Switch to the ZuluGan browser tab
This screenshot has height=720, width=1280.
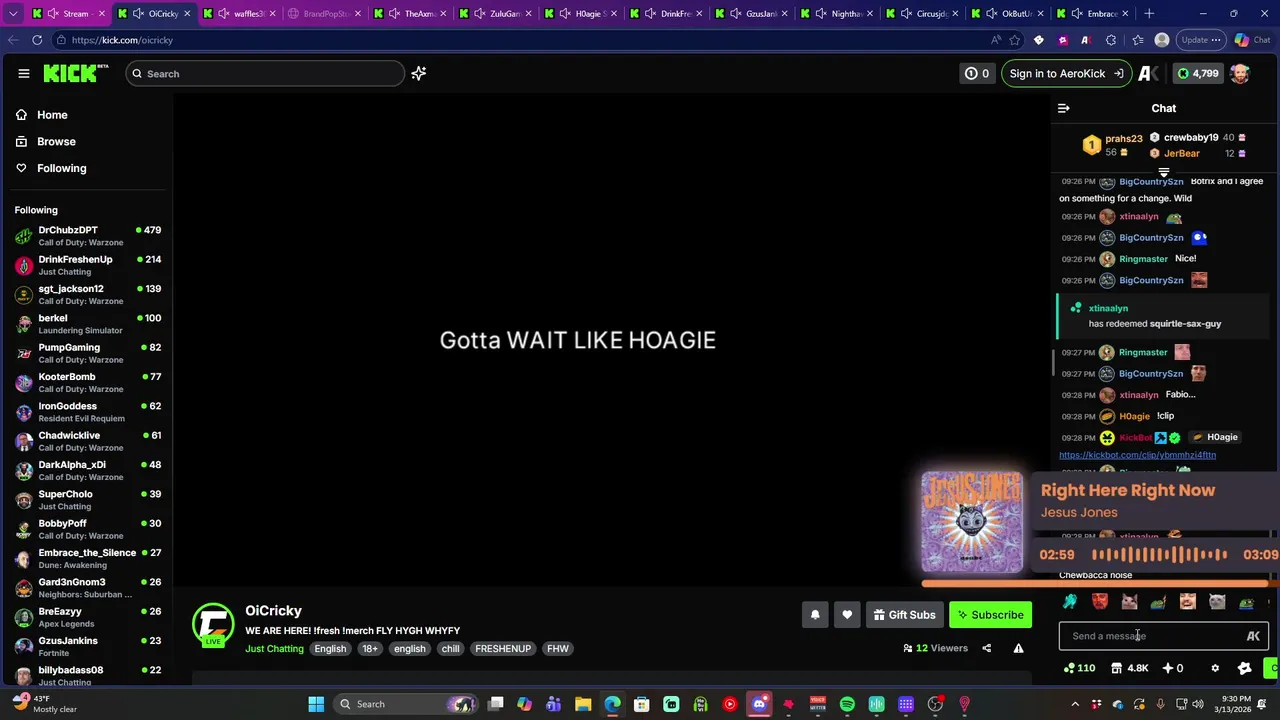tap(497, 14)
